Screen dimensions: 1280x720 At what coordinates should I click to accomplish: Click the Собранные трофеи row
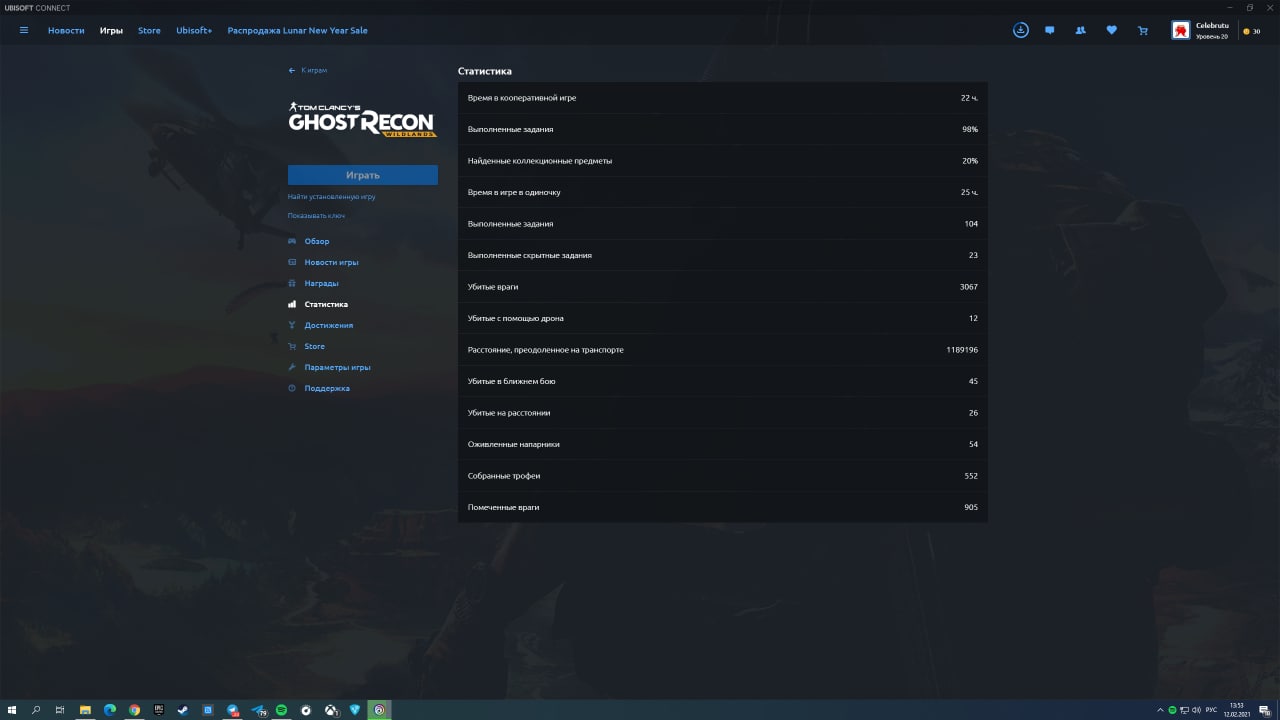(x=723, y=476)
